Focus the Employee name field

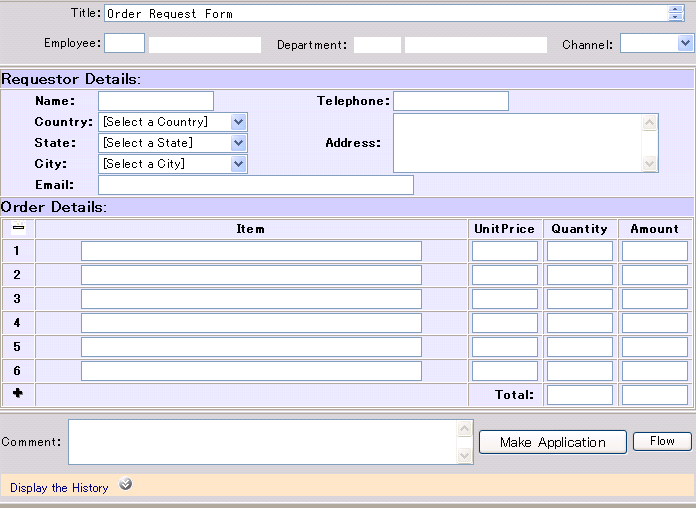[205, 45]
